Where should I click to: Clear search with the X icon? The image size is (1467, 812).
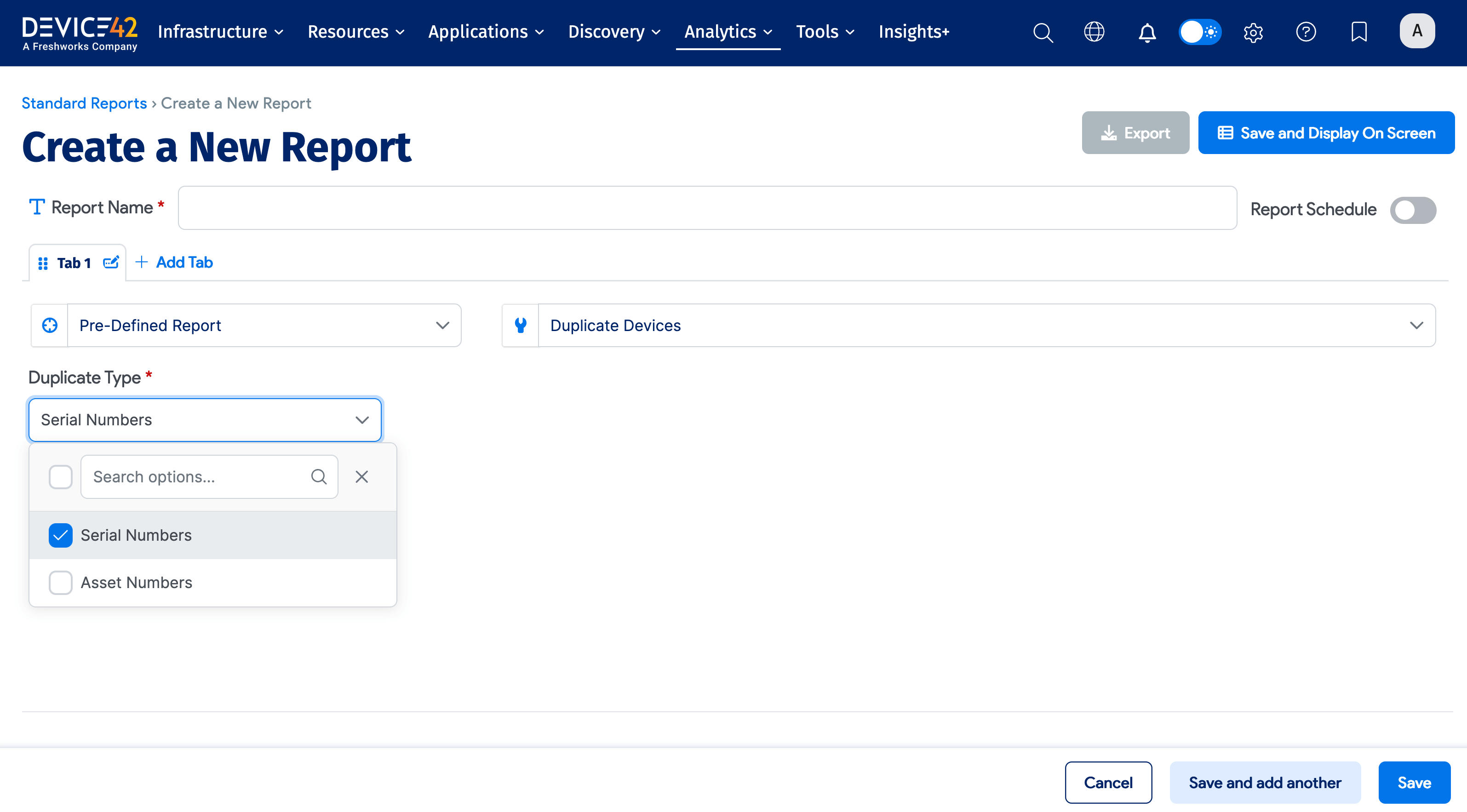coord(361,477)
